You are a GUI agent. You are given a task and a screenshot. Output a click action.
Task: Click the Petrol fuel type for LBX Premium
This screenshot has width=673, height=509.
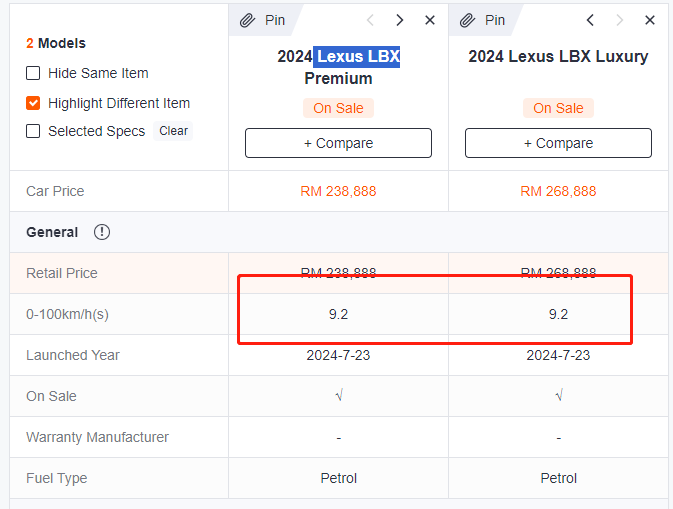(338, 478)
